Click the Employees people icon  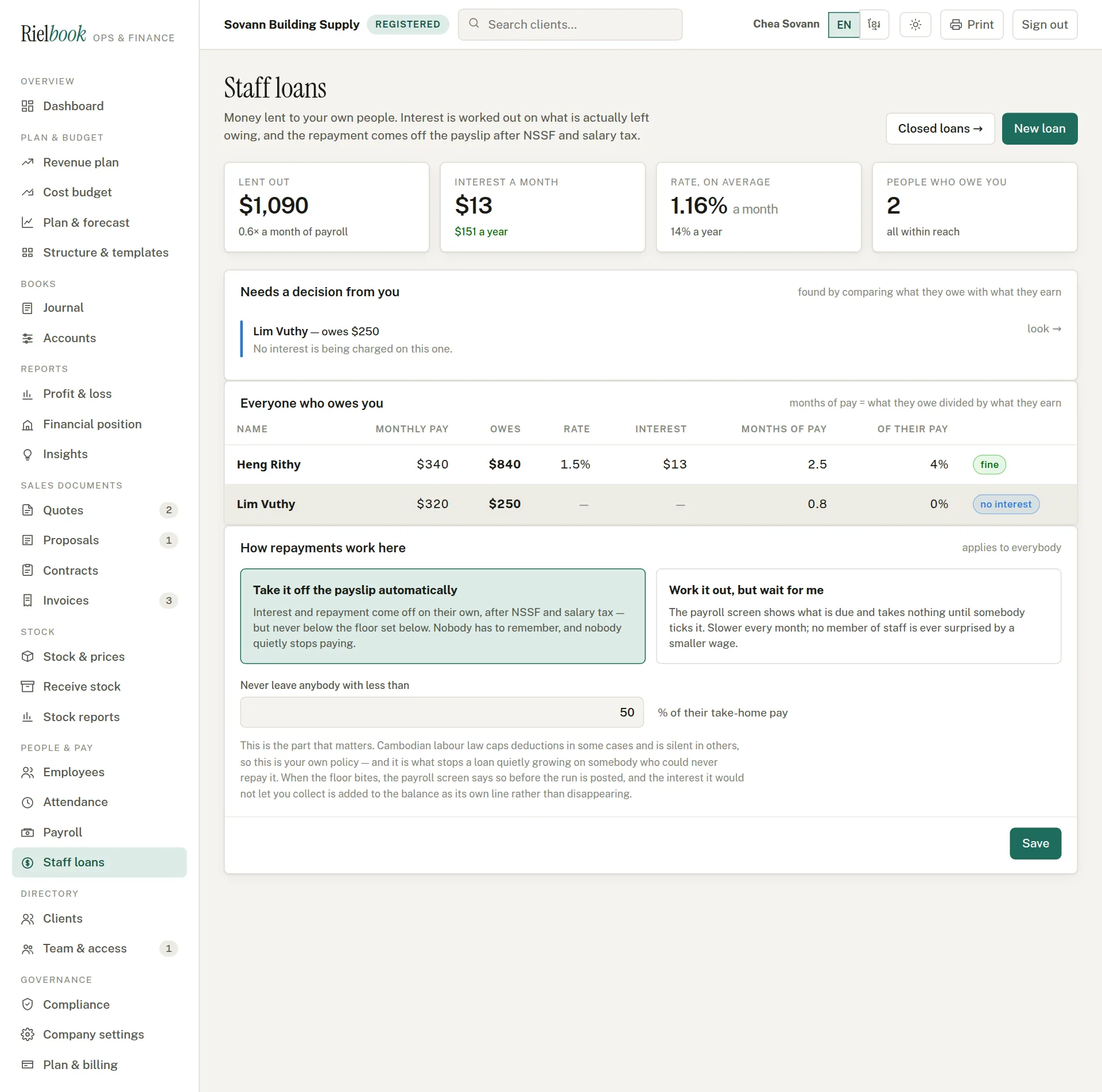(28, 773)
